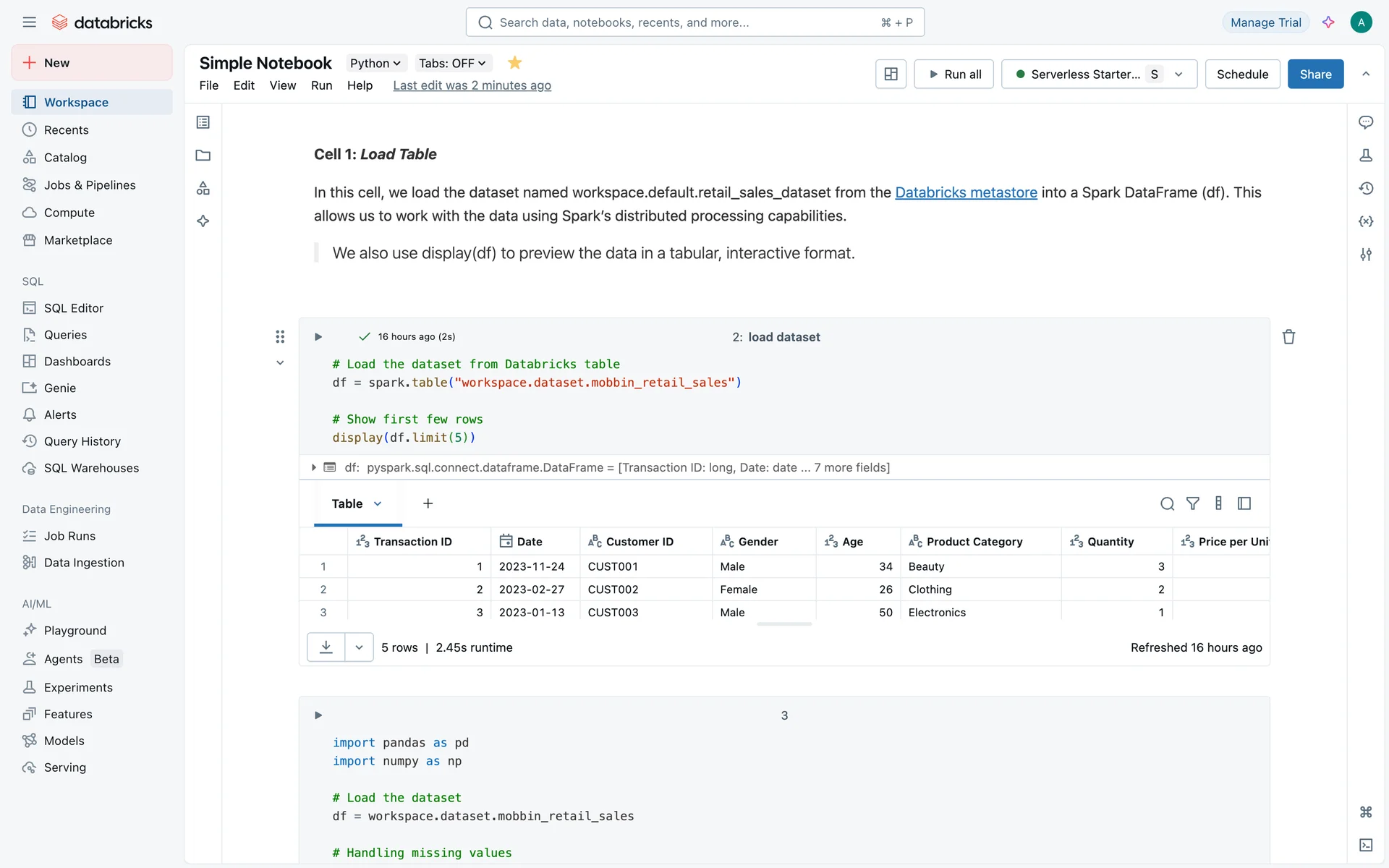Collapse the notebook header with chevron
The height and width of the screenshot is (868, 1389).
pos(1366,74)
